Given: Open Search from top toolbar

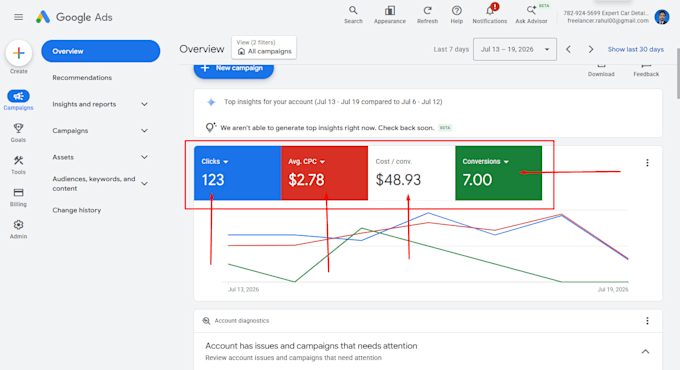Looking at the screenshot, I should coord(353,14).
